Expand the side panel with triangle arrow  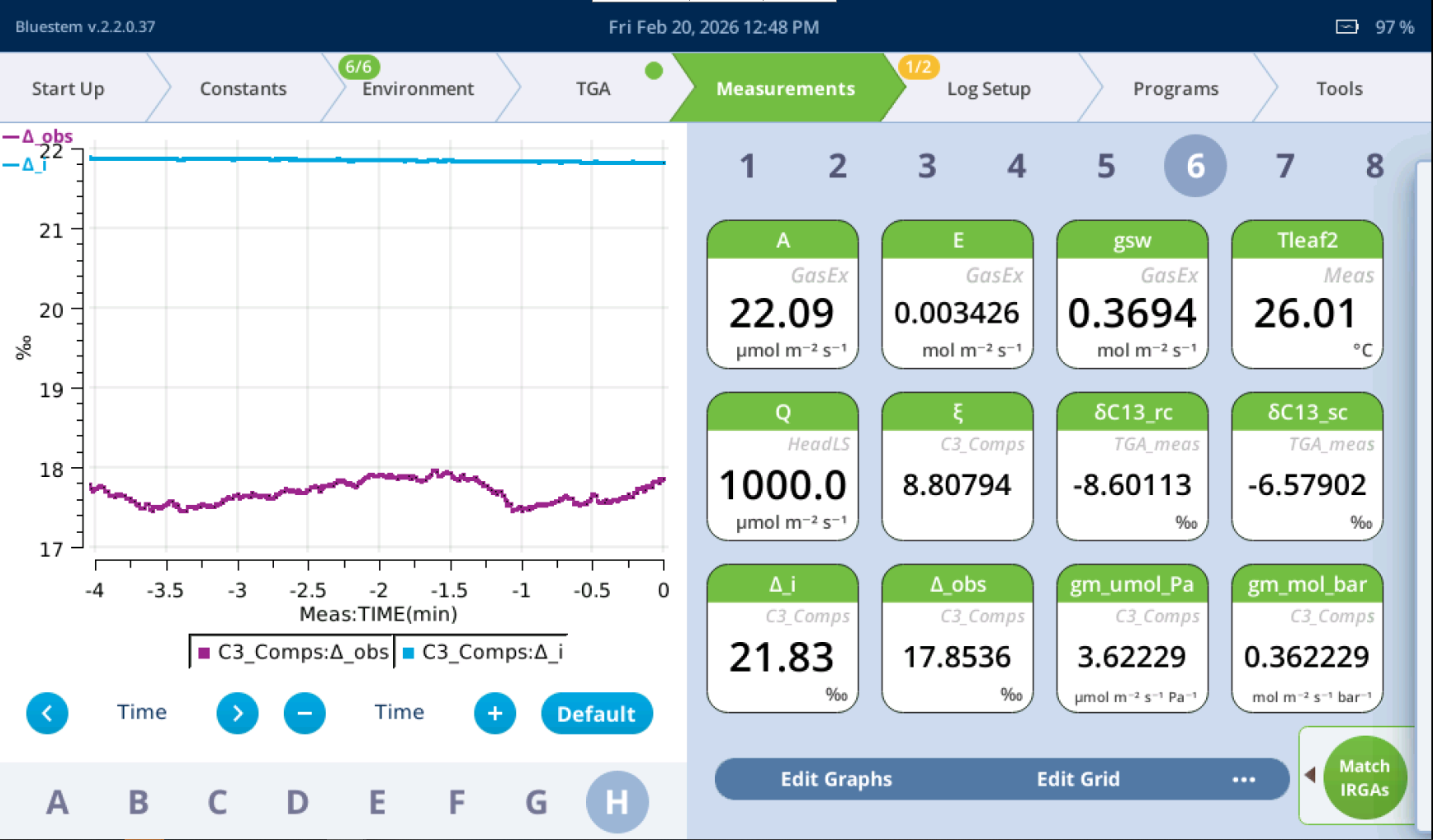pyautogui.click(x=1310, y=774)
